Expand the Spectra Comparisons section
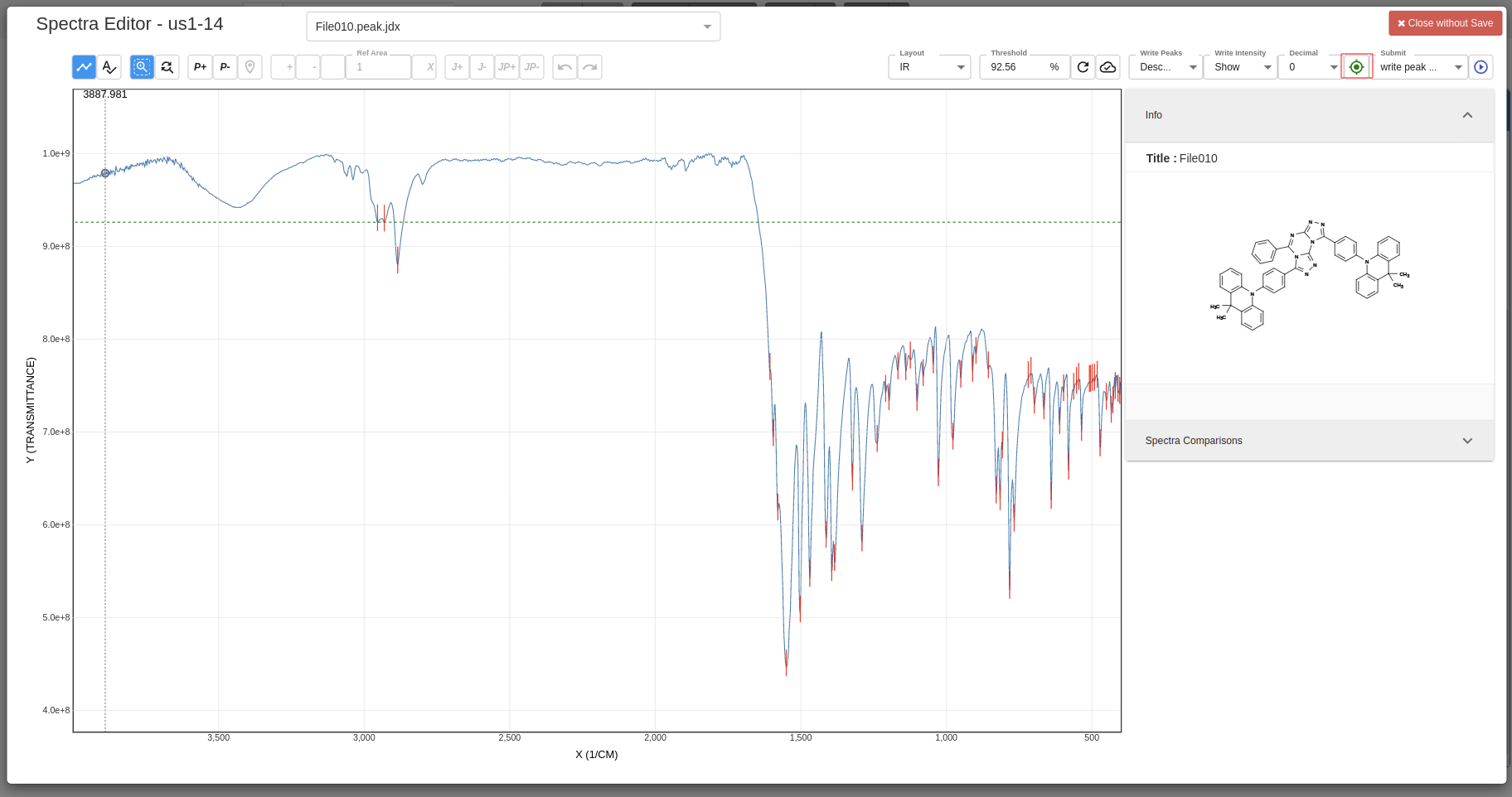Screen dimensions: 1512x797 (x=1308, y=440)
